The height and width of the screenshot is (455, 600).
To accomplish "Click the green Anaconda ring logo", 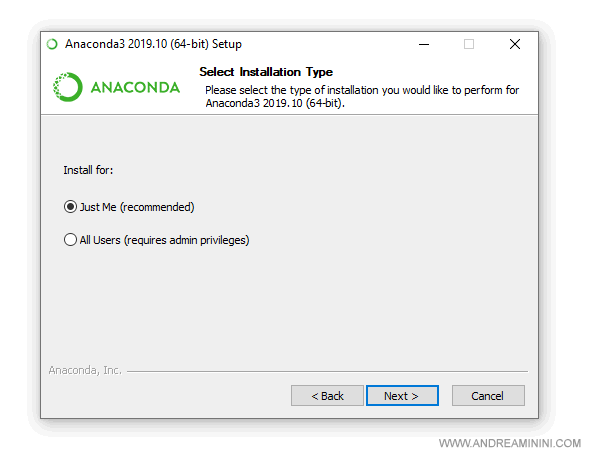I will point(68,87).
